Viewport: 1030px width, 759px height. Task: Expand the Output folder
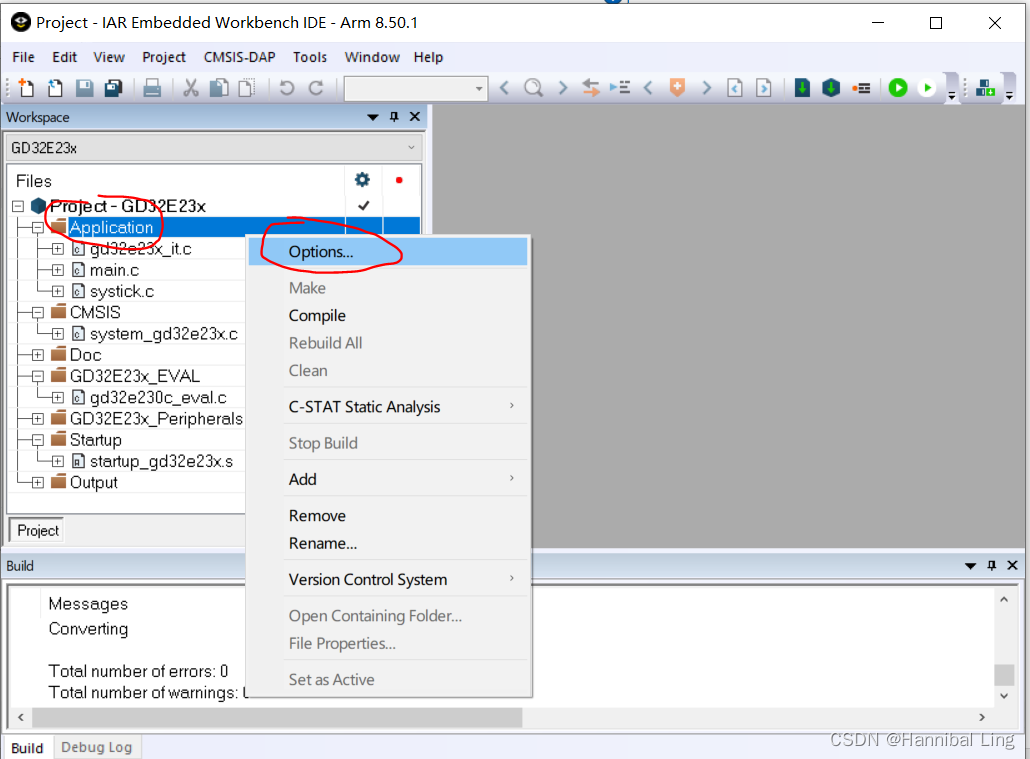click(x=38, y=483)
